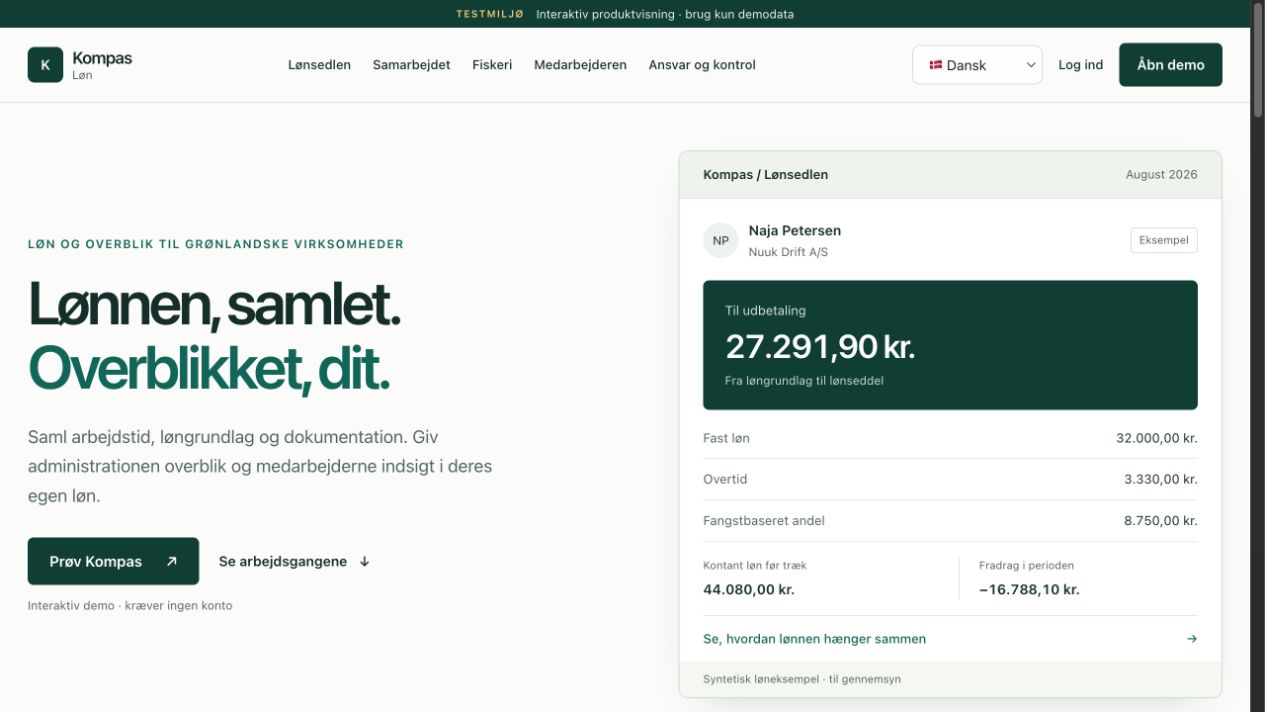This screenshot has width=1265, height=712.
Task: Click the August 2026 period label
Action: point(1161,174)
